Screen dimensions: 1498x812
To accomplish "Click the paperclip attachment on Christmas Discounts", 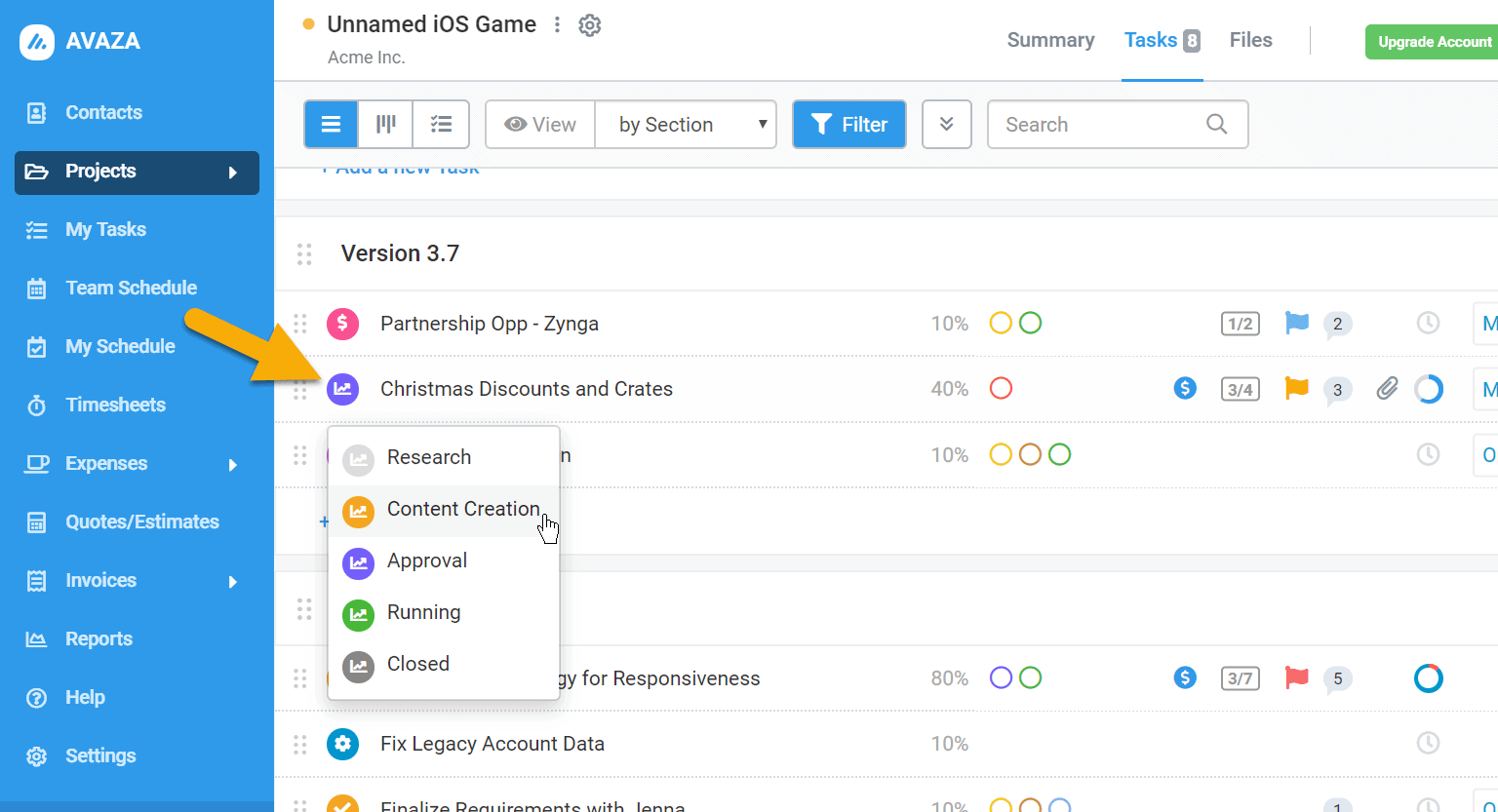I will point(1387,389).
